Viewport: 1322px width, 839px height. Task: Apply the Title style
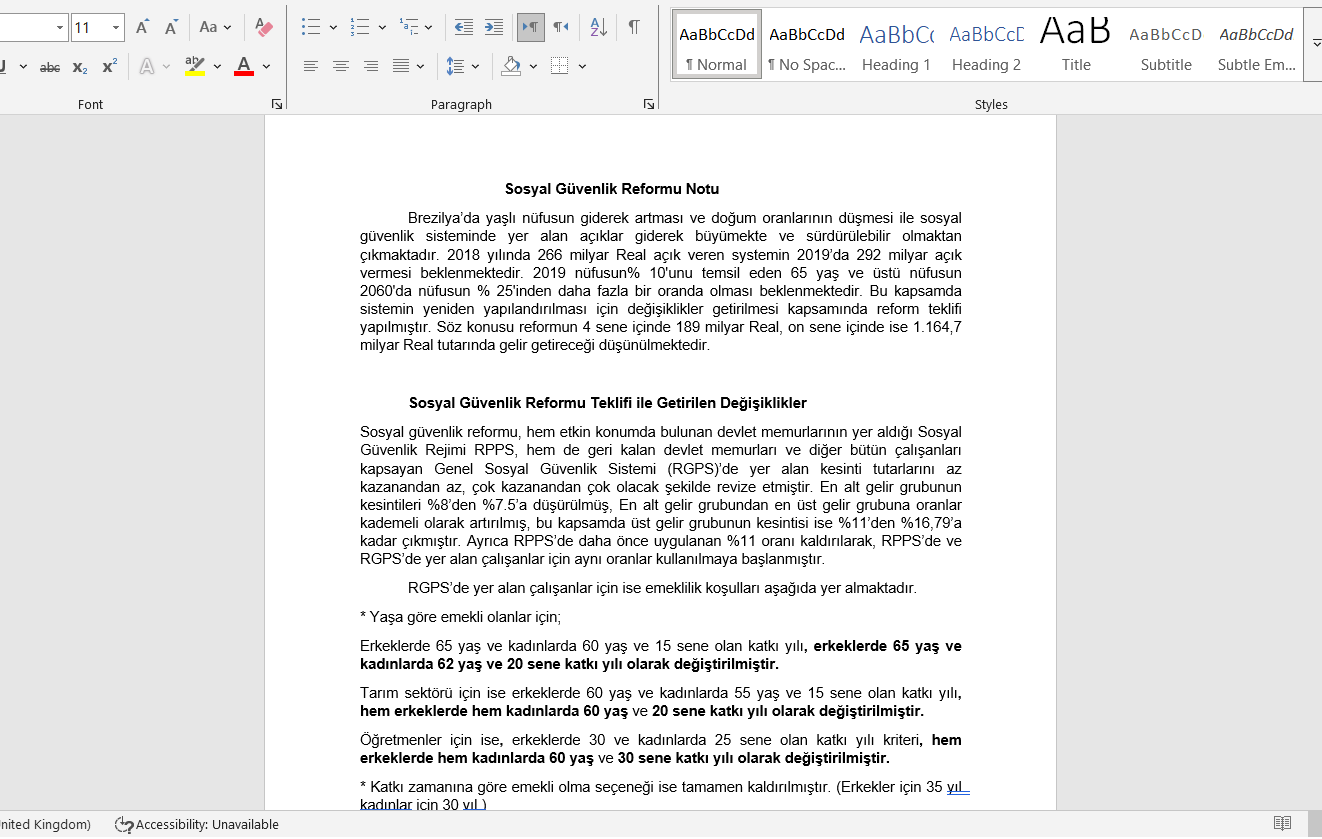click(1076, 45)
